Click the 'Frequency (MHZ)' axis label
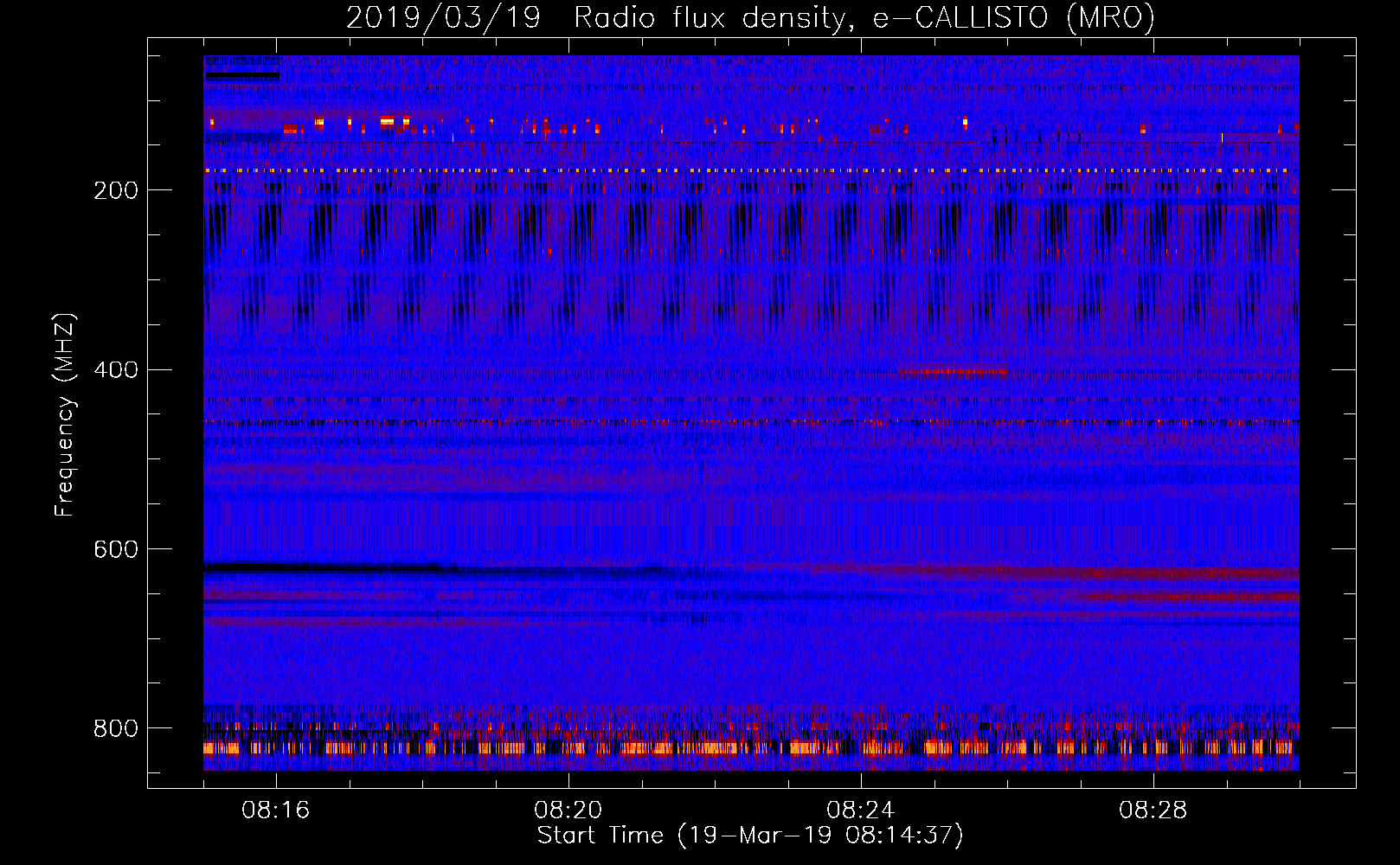 tap(64, 415)
